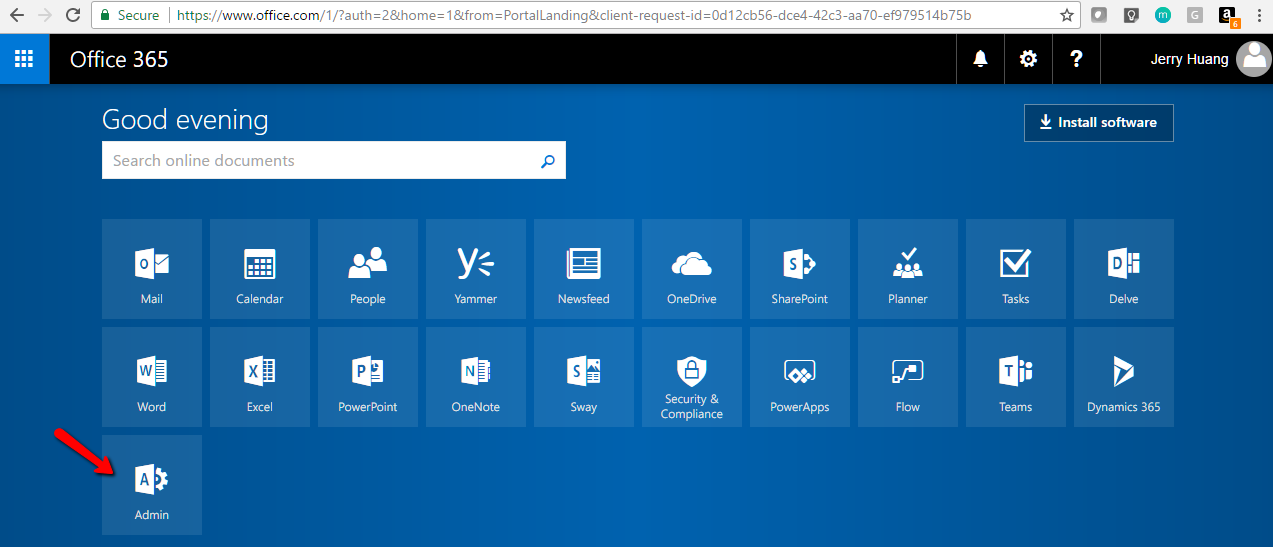This screenshot has width=1273, height=547.
Task: Open Jerry Huang account menu
Action: coord(1210,59)
